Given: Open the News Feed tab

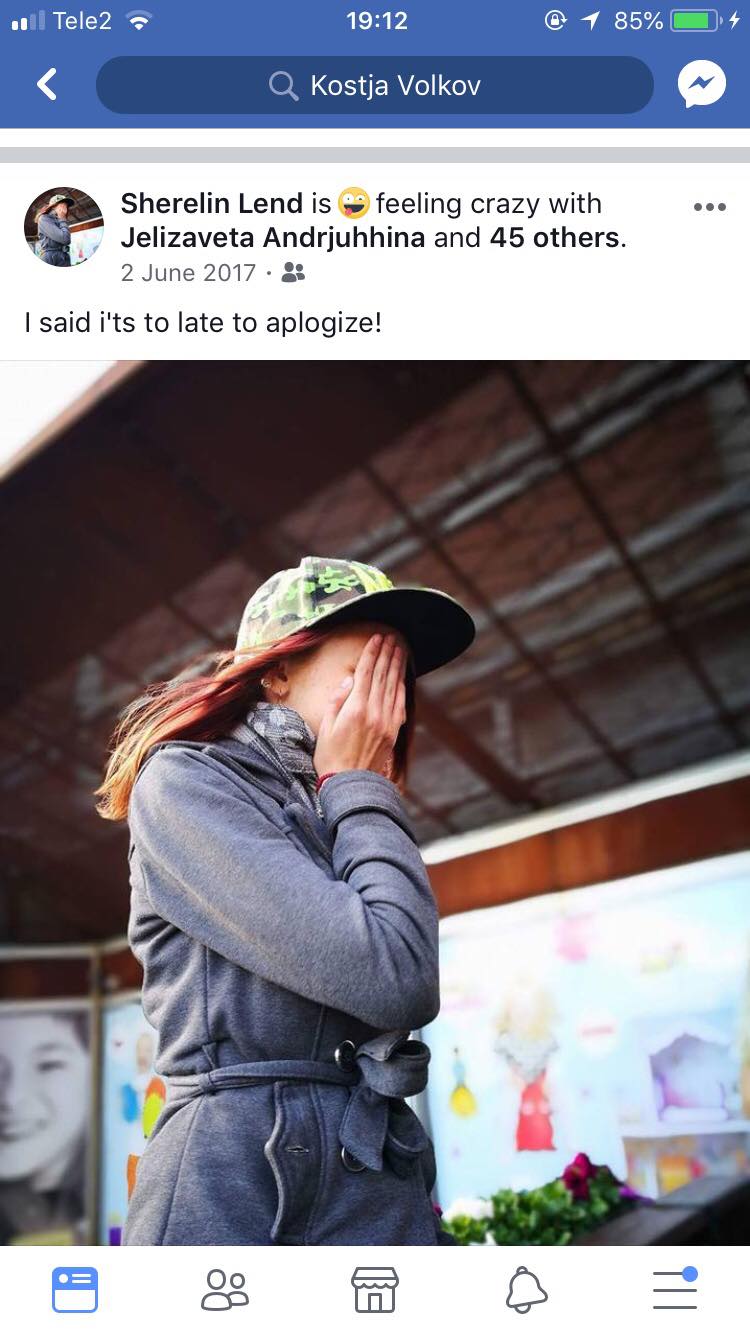Looking at the screenshot, I should pos(75,1289).
